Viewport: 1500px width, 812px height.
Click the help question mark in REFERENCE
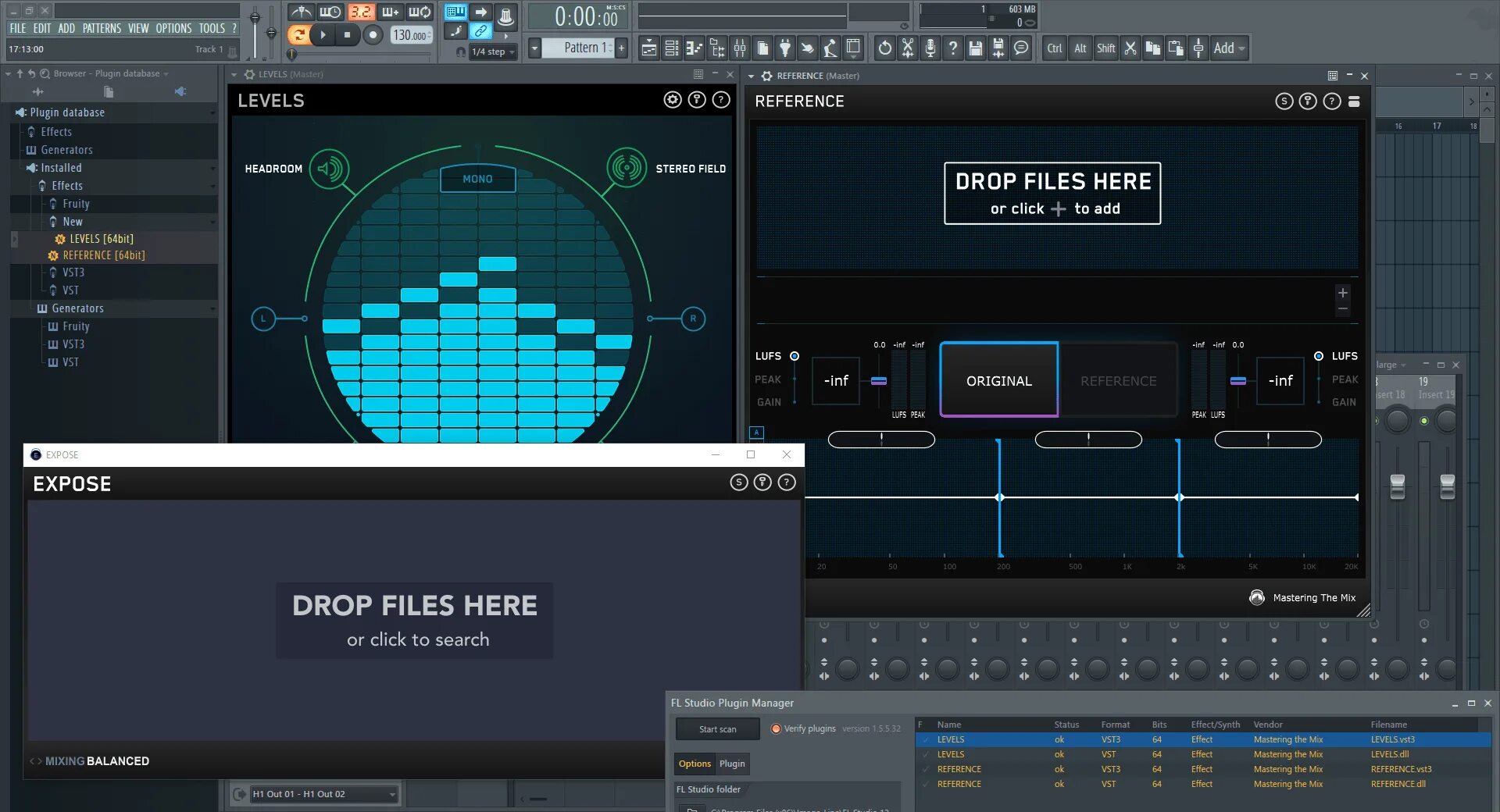click(x=1332, y=101)
